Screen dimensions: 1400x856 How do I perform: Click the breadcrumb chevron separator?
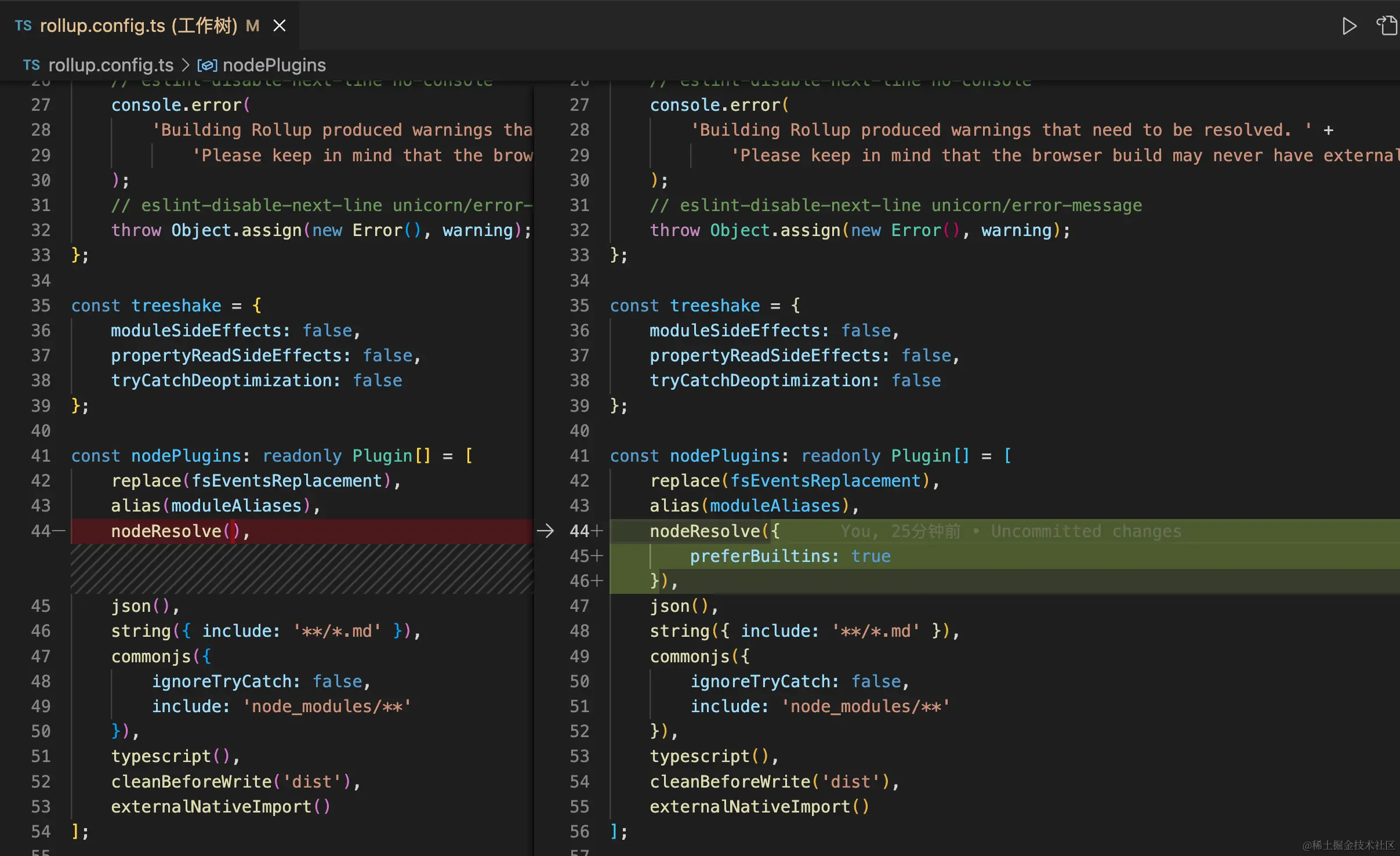pos(186,66)
